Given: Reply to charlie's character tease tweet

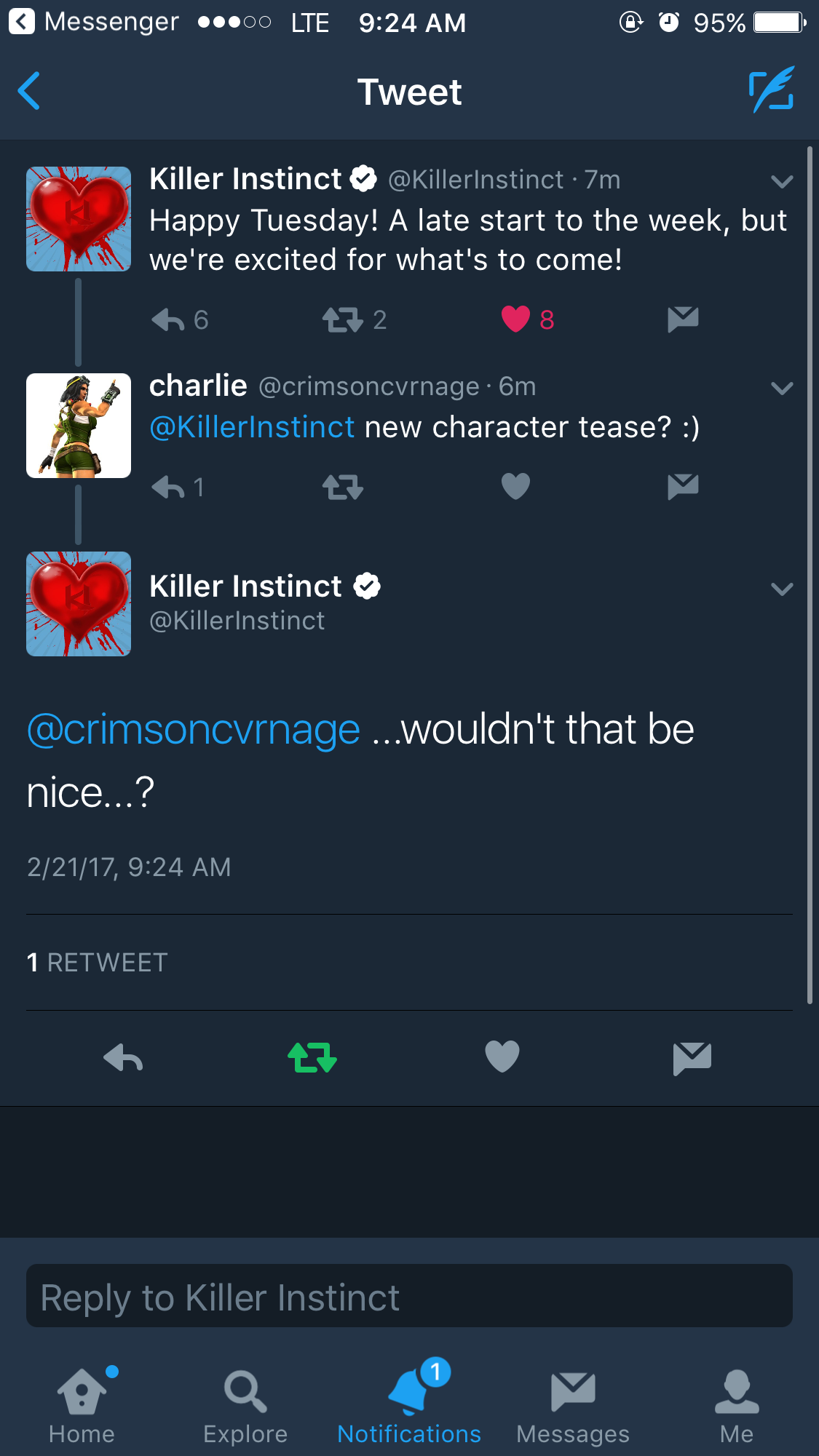Looking at the screenshot, I should point(168,487).
